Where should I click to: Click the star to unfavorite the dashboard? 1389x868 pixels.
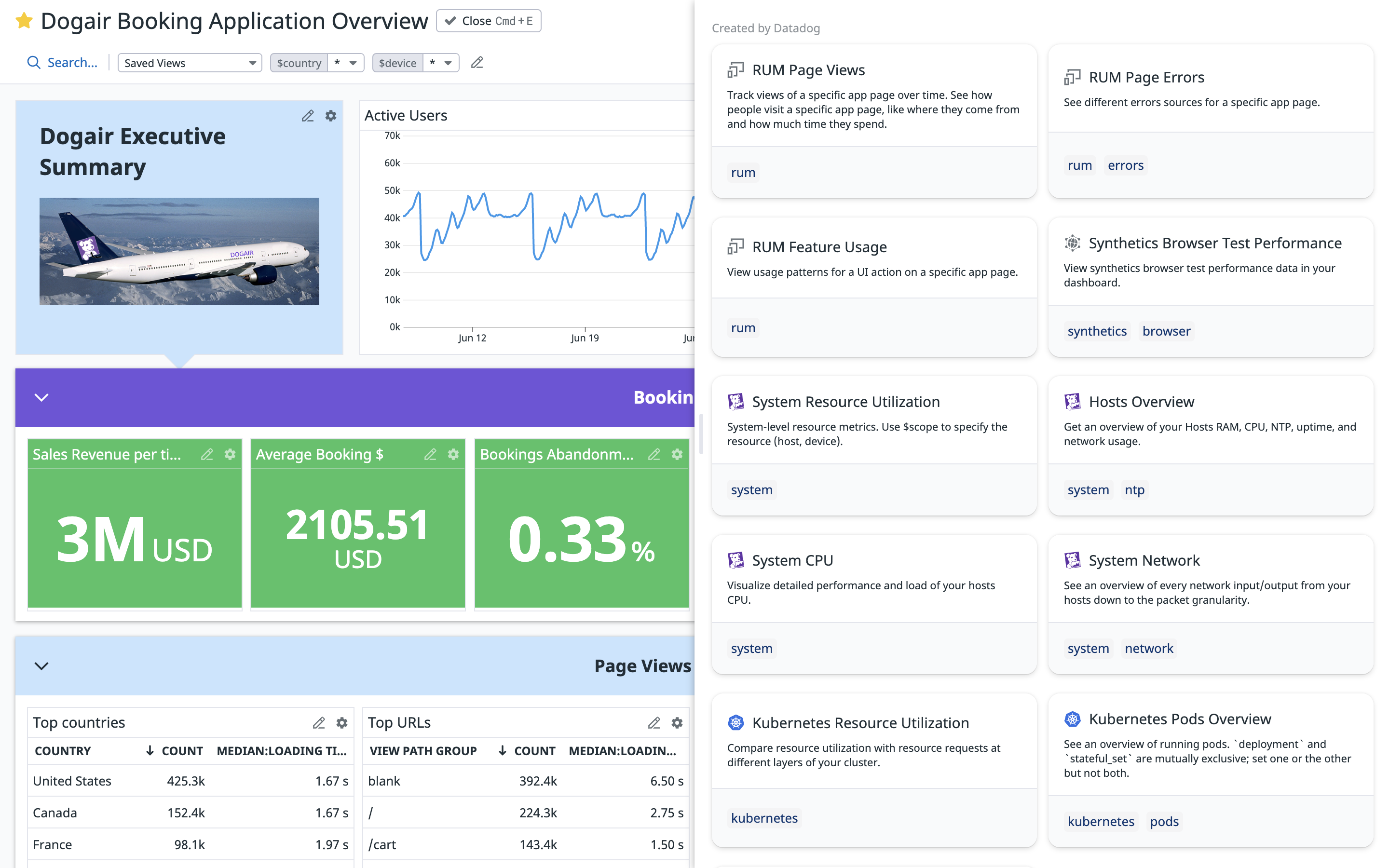24,21
